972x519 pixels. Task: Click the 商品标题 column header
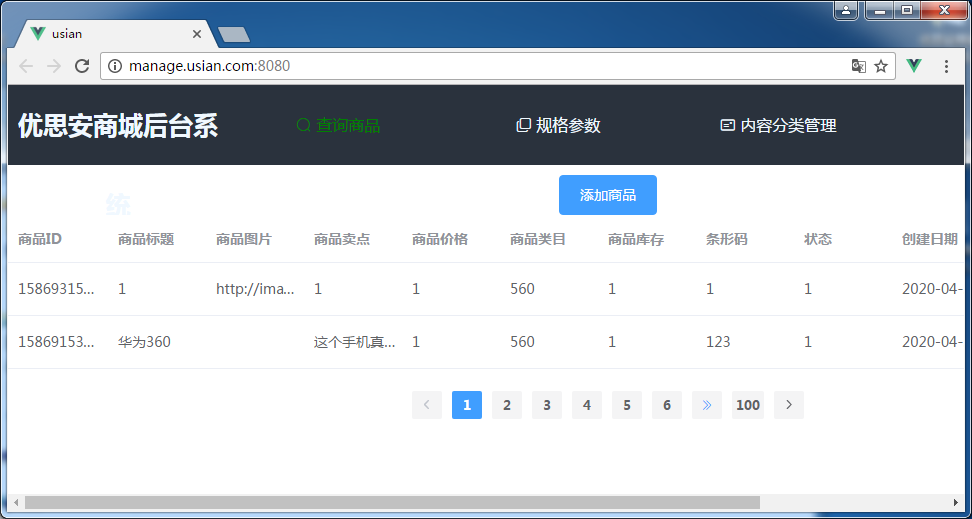(146, 239)
